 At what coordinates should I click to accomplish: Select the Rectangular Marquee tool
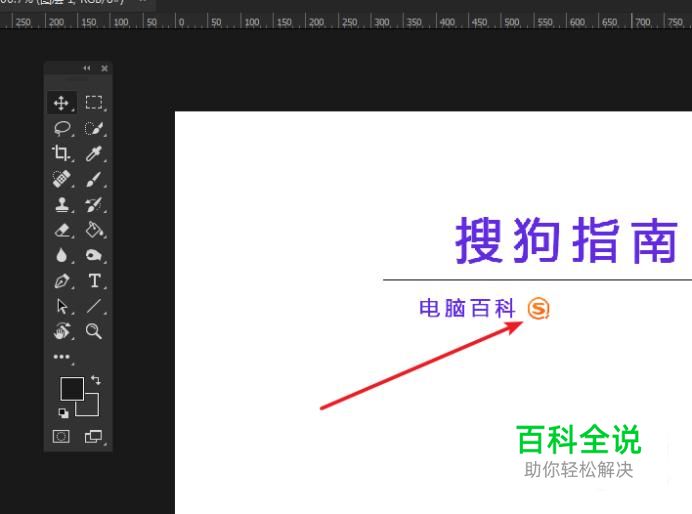(94, 103)
